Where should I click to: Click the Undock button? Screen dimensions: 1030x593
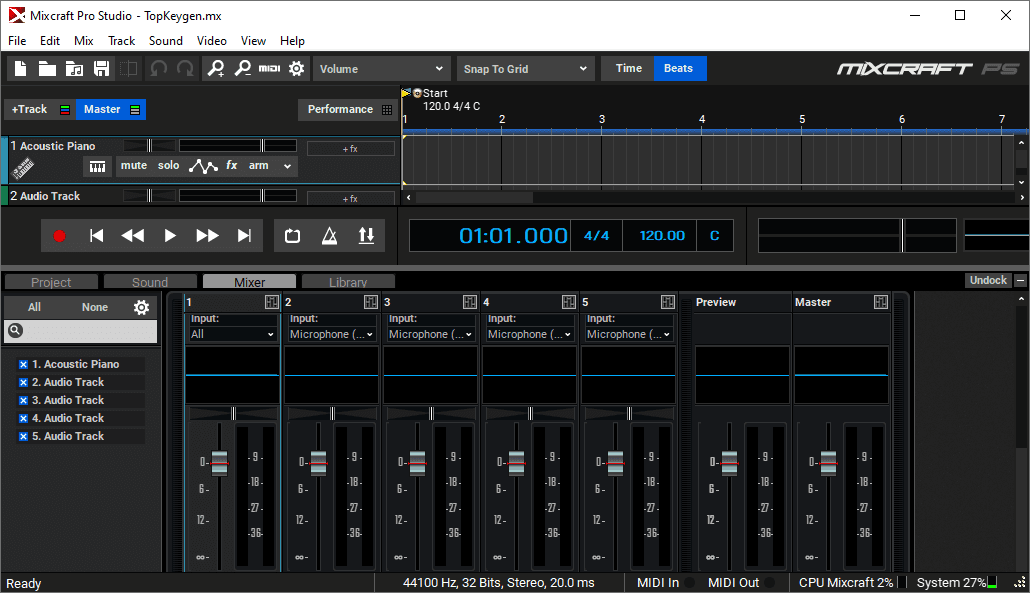(x=988, y=281)
